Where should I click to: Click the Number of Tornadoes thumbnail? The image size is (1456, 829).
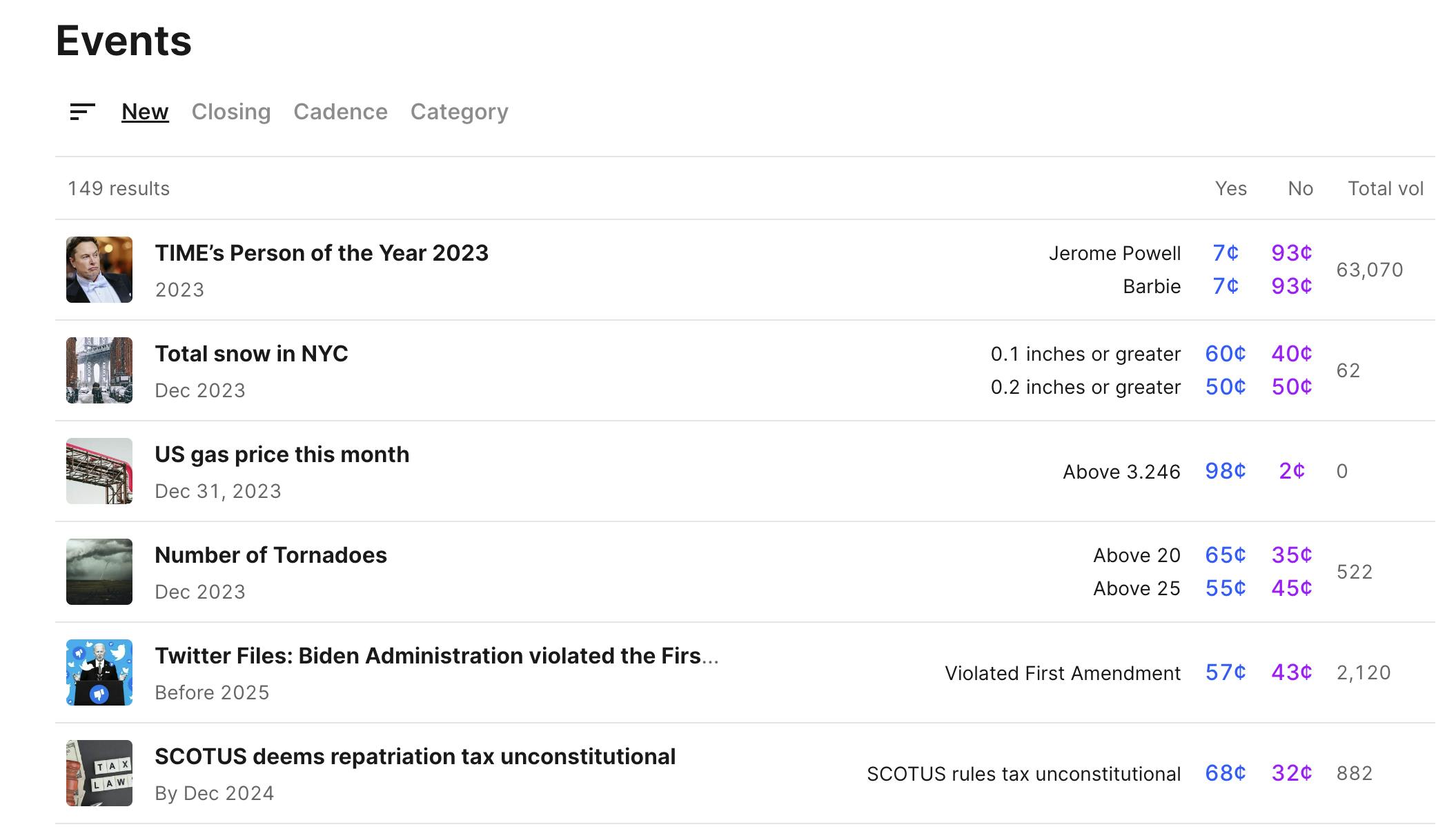[x=99, y=572]
